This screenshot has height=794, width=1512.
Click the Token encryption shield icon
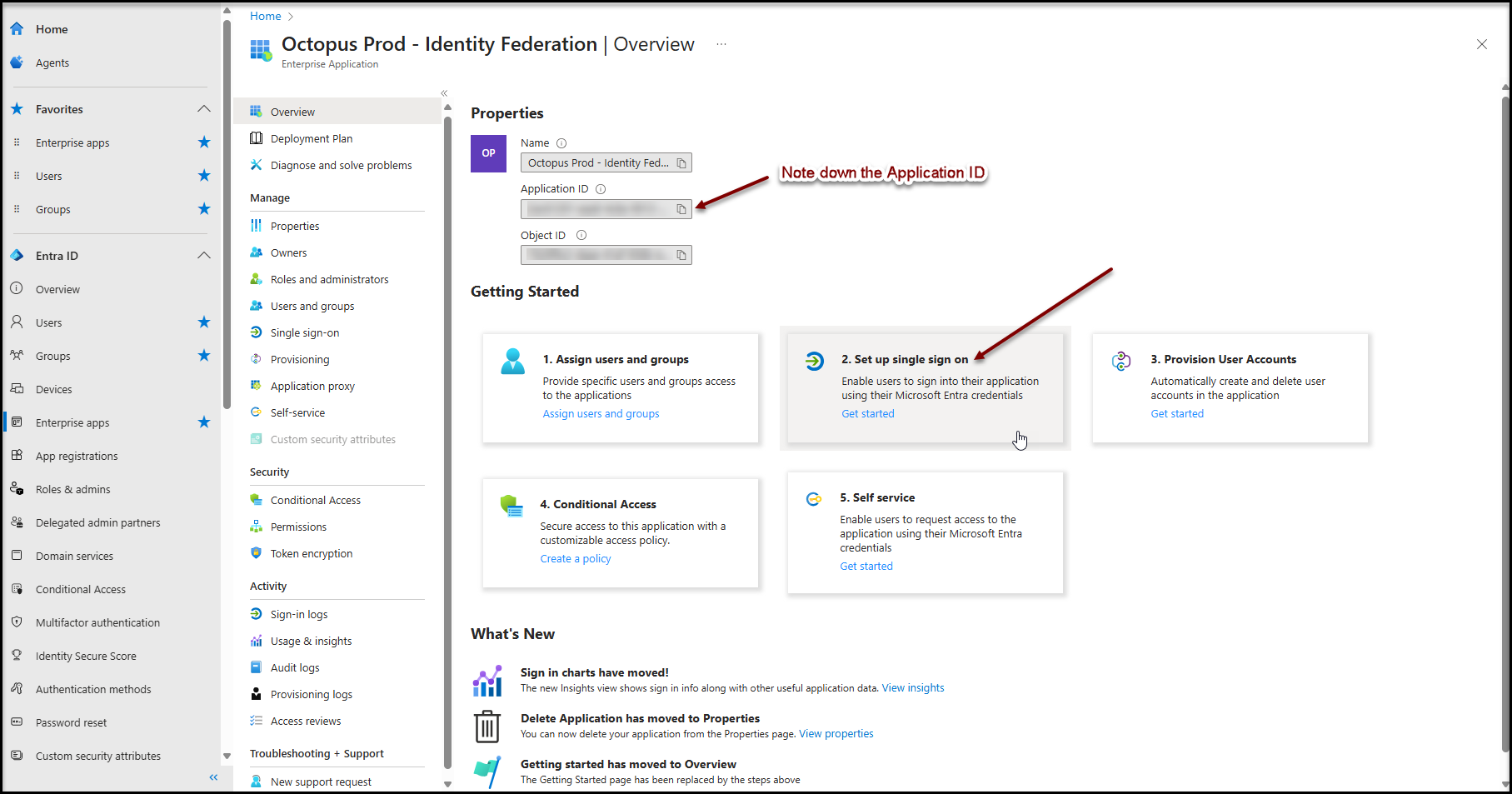(257, 553)
